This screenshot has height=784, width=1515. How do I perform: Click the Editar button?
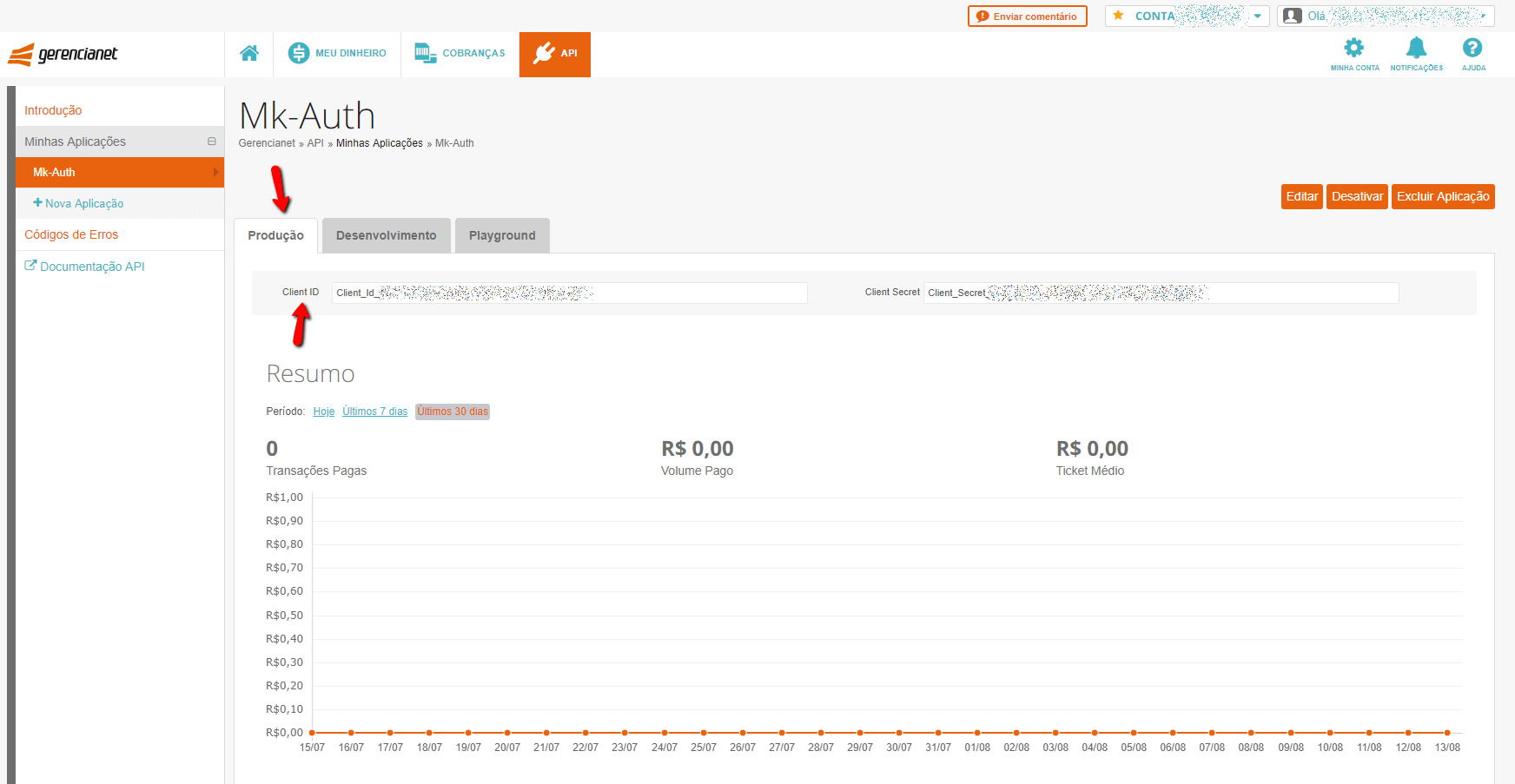1302,196
